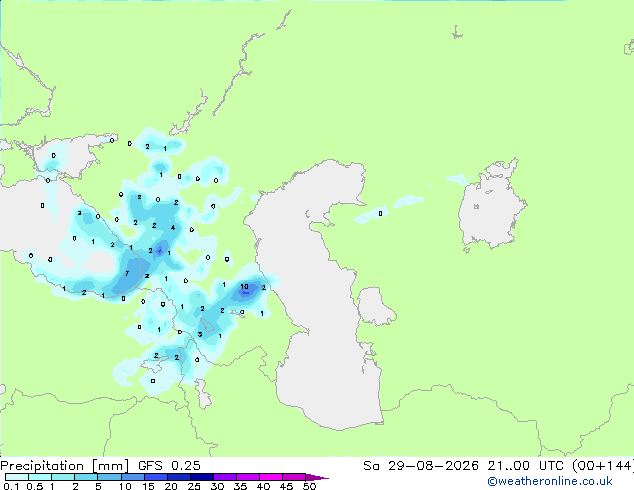634x490 pixels.
Task: Pick the dark navy 25 mm legend swatch
Action: pyautogui.click(x=202, y=477)
